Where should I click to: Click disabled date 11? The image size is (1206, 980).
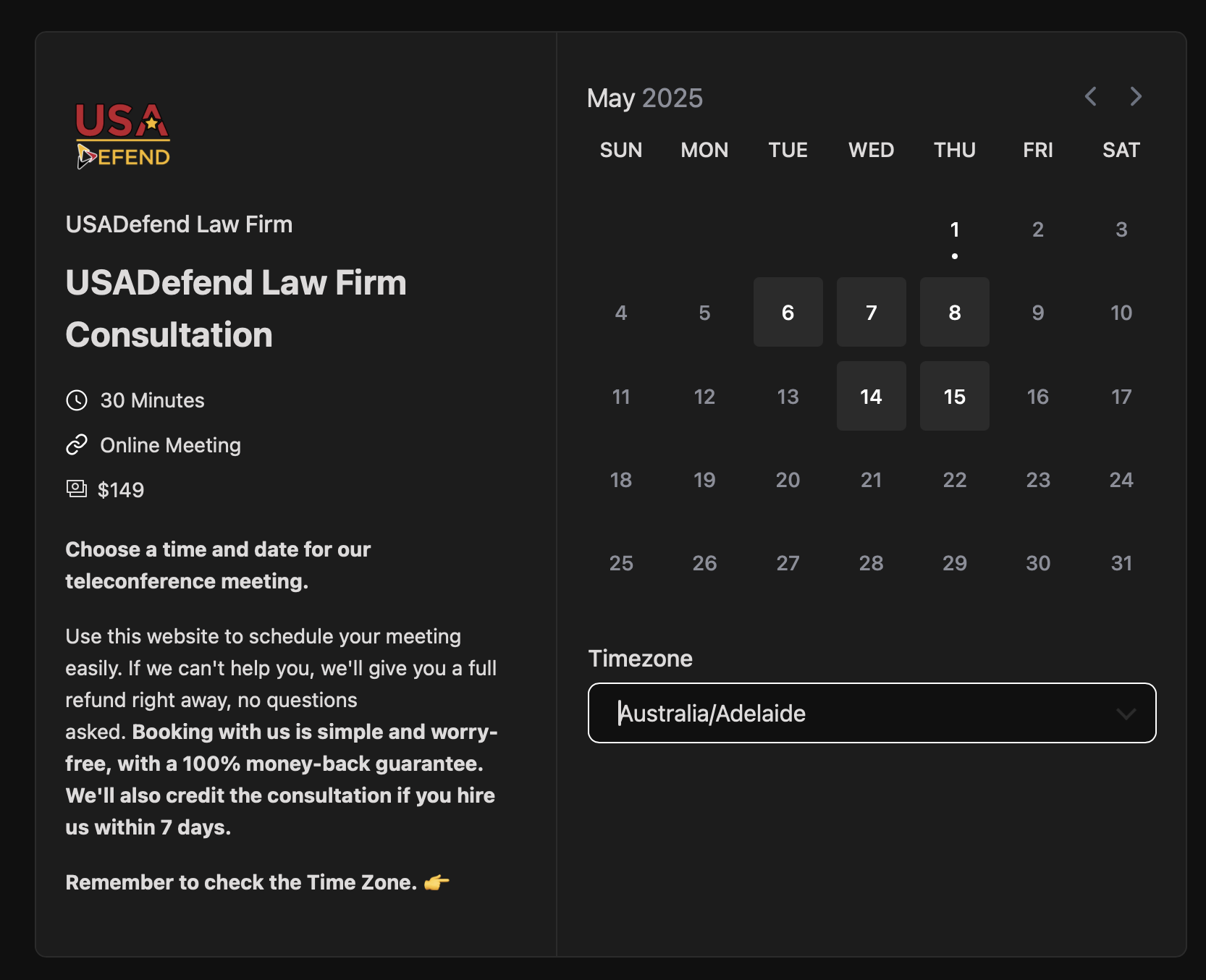coord(621,396)
